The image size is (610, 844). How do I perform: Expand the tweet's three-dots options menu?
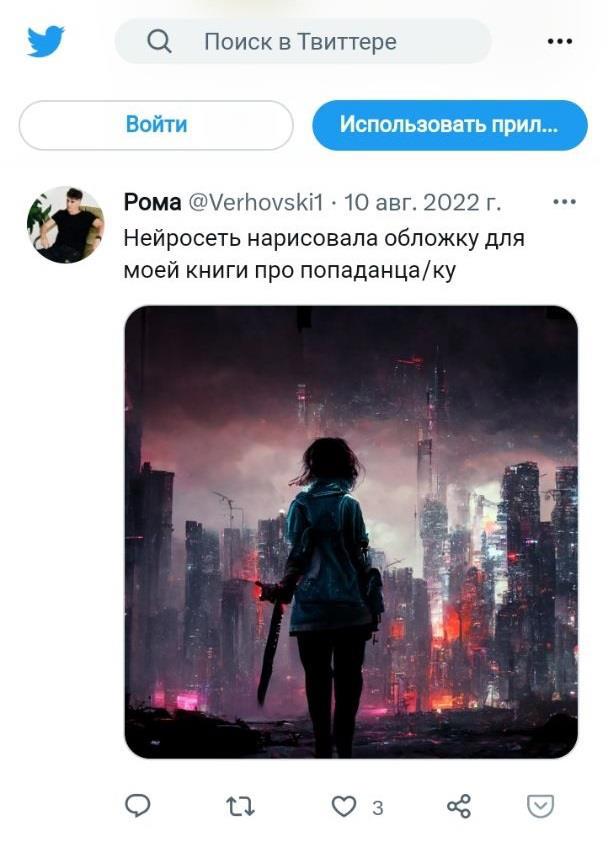pyautogui.click(x=564, y=202)
